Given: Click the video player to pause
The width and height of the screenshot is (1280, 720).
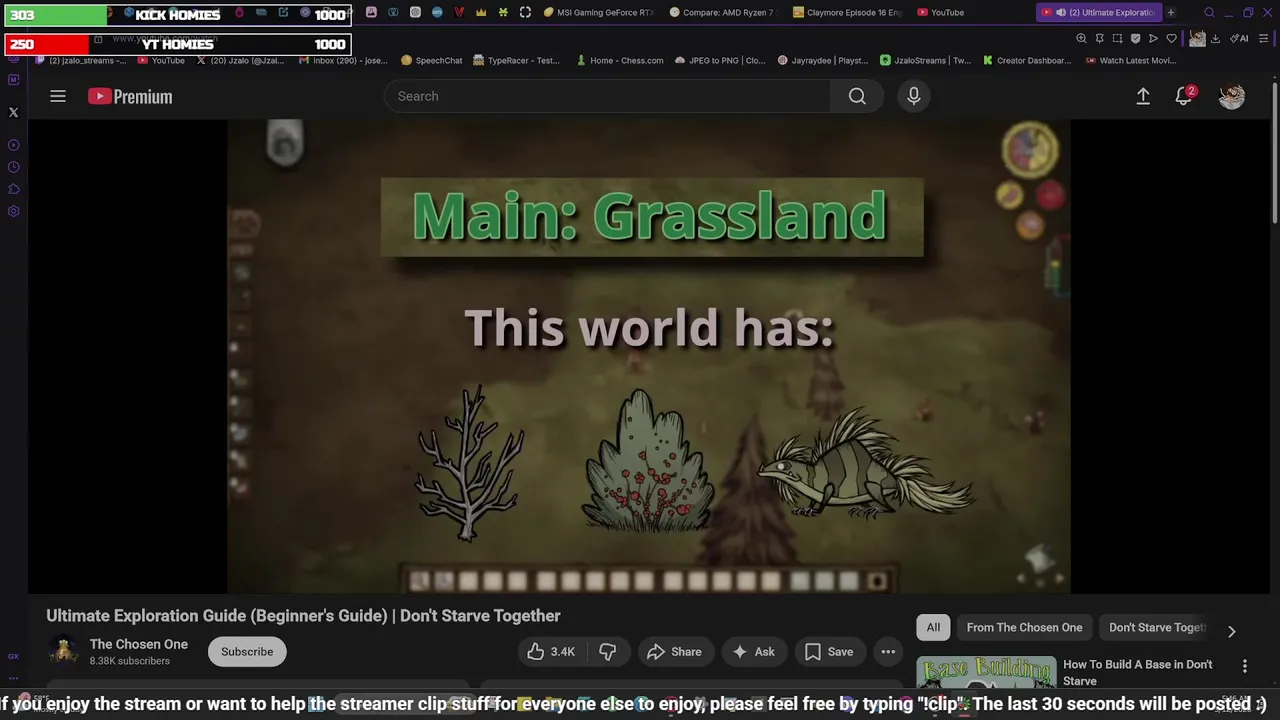Looking at the screenshot, I should click(x=649, y=356).
